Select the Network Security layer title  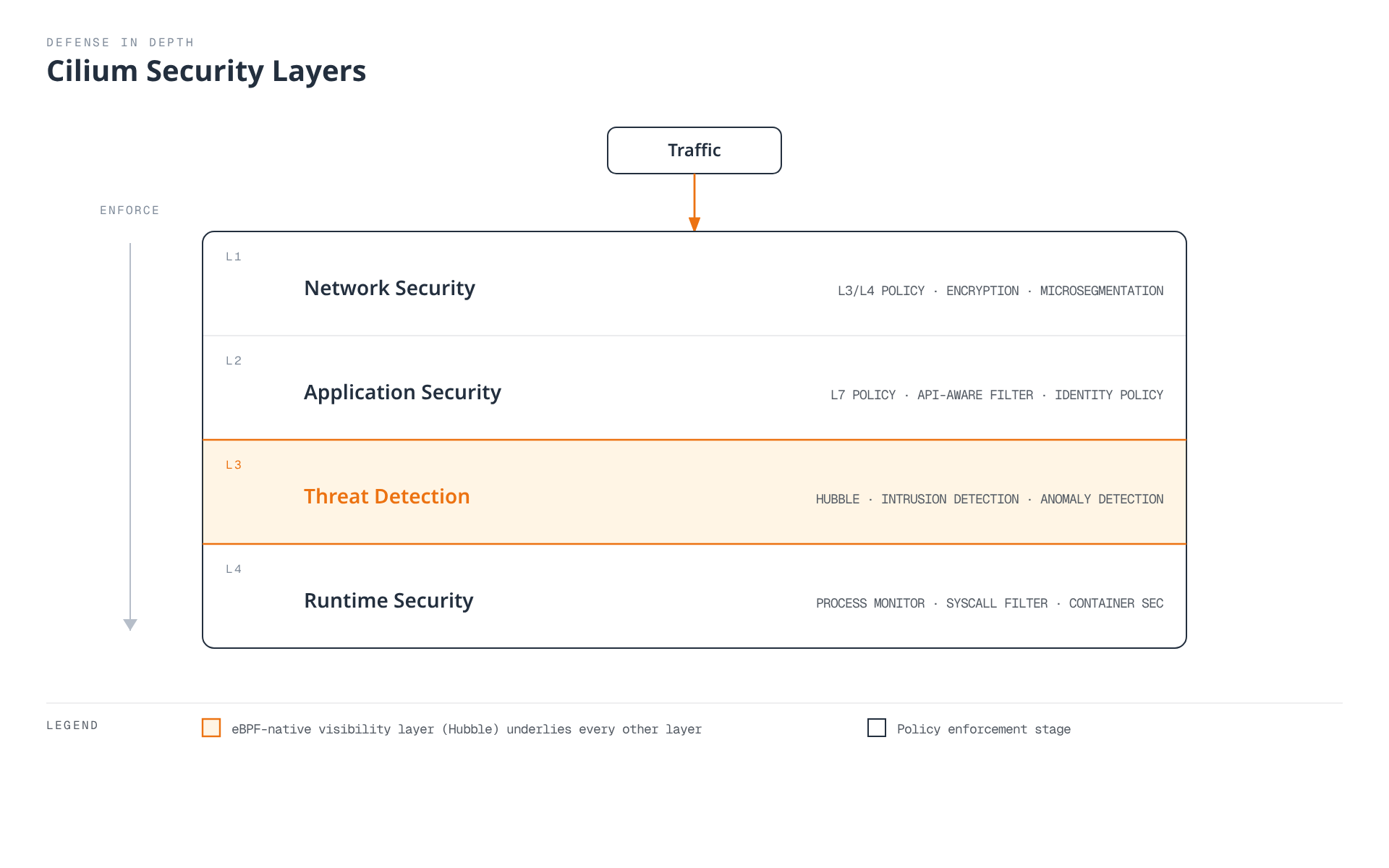tap(389, 288)
